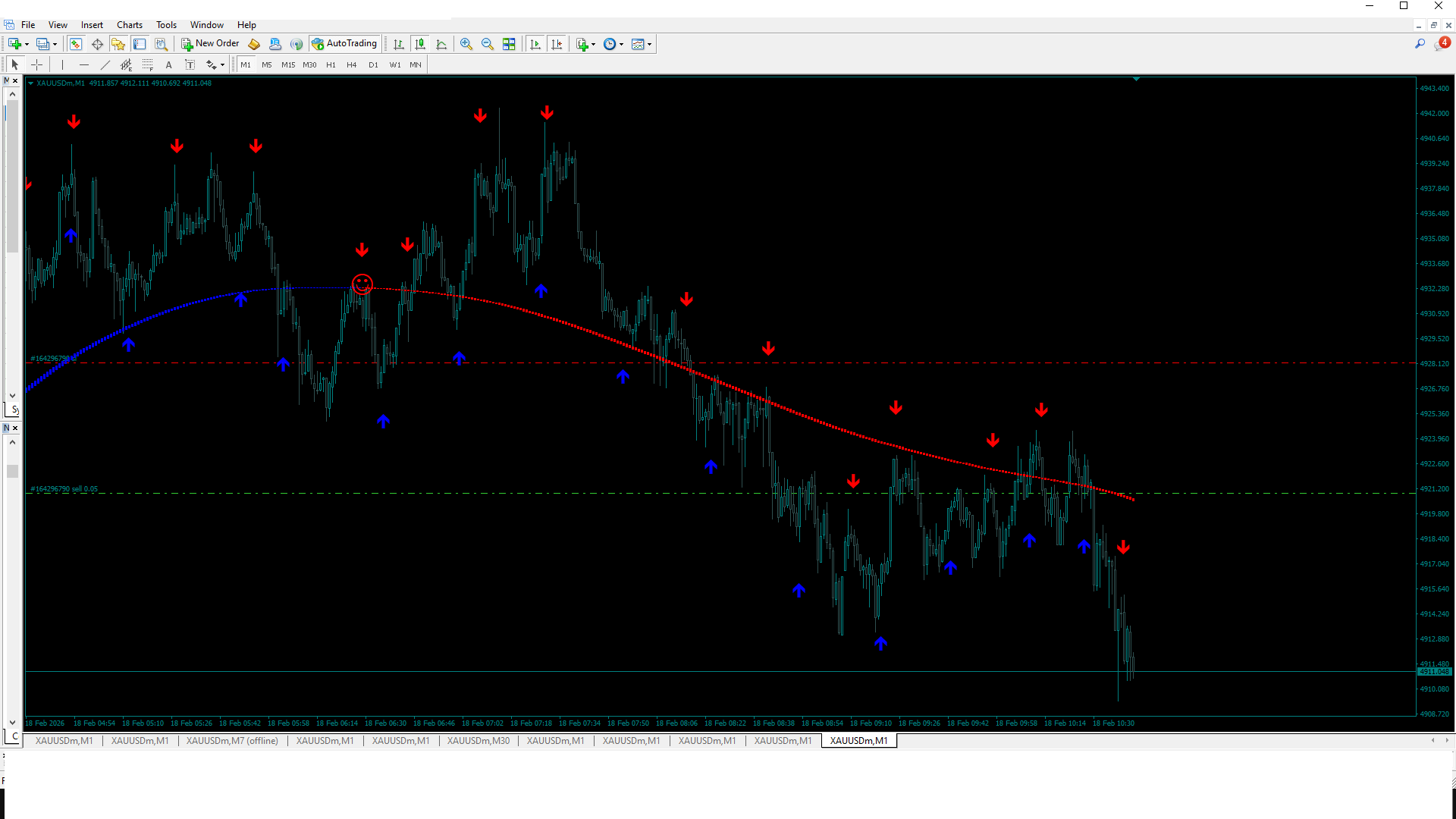Select the Trendline drawing tool
The width and height of the screenshot is (1456, 819).
105,65
